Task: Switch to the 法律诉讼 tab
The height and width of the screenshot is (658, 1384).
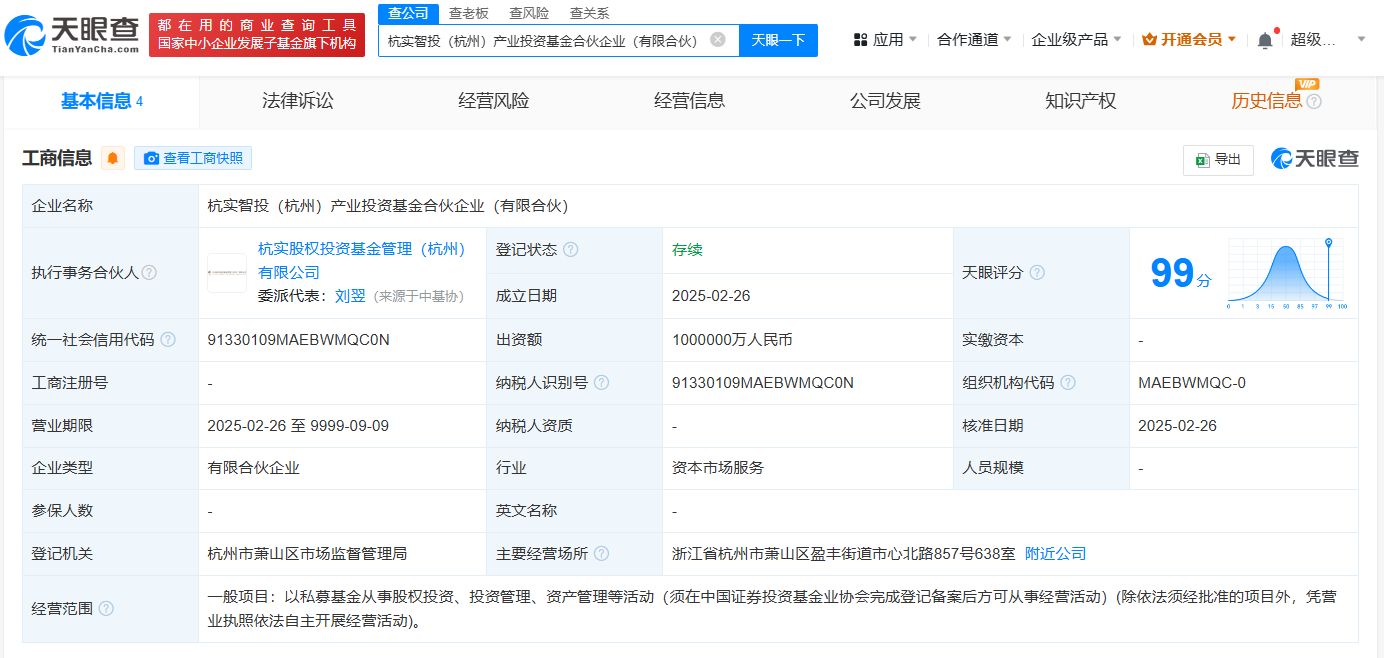Action: coord(298,101)
